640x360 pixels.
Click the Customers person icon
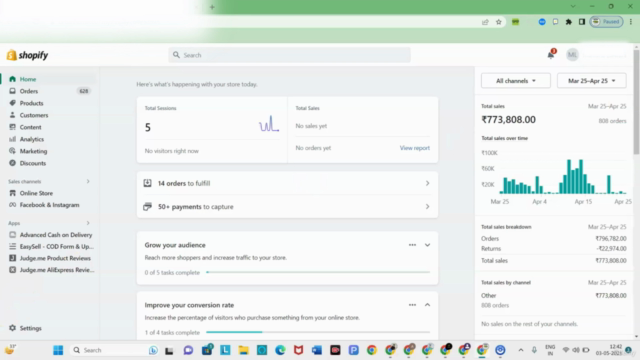12,115
